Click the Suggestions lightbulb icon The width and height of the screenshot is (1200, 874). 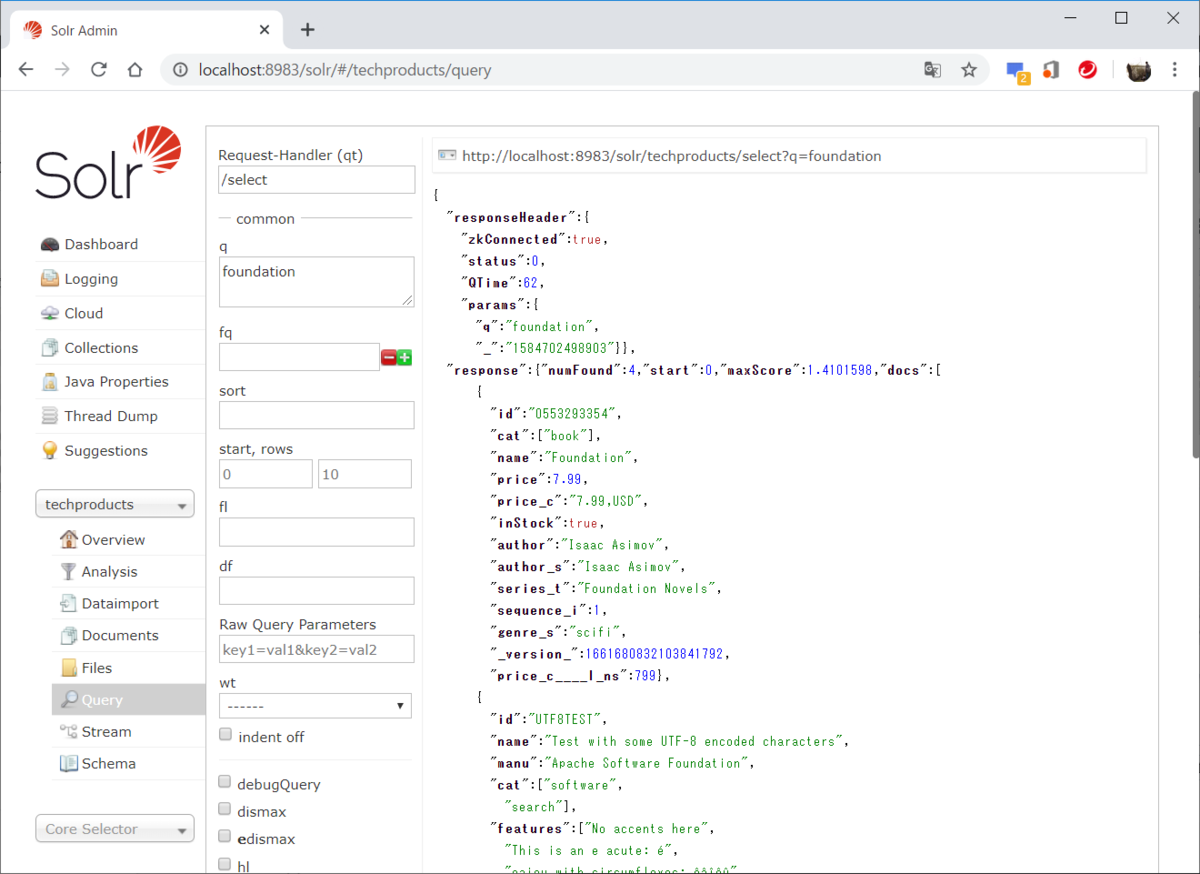click(x=50, y=450)
